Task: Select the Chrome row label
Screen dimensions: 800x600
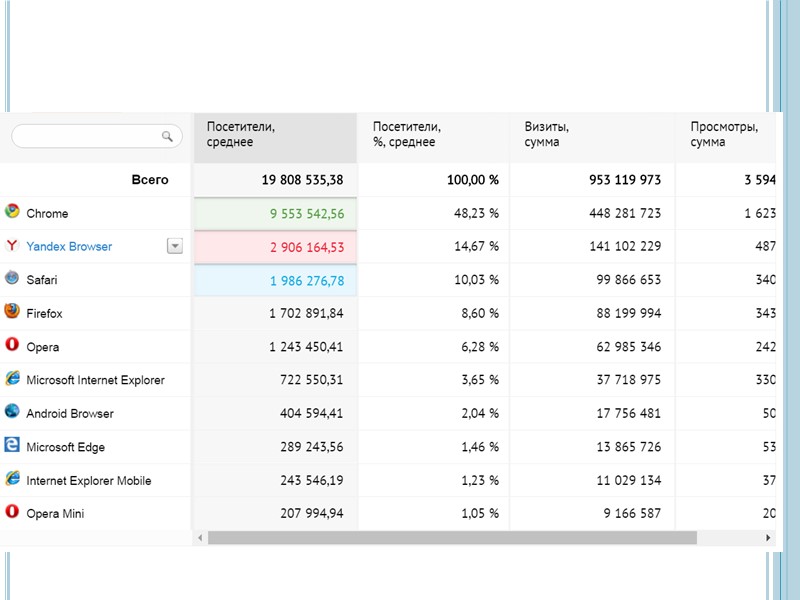Action: [x=47, y=214]
